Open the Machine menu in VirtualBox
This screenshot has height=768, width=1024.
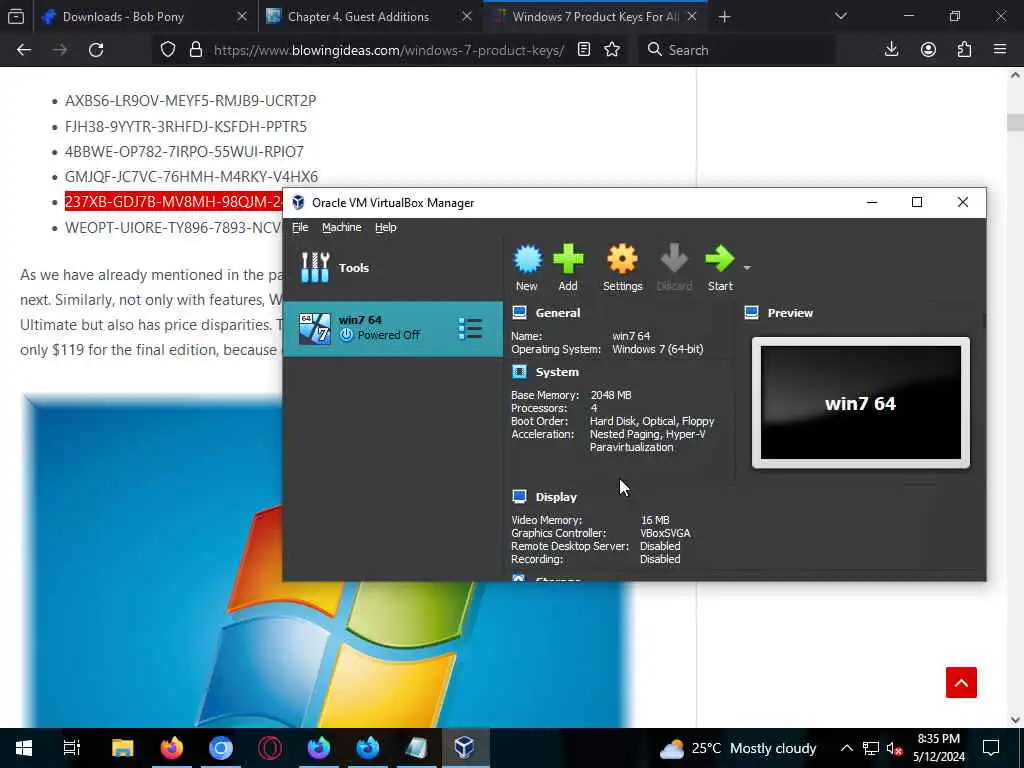point(342,227)
